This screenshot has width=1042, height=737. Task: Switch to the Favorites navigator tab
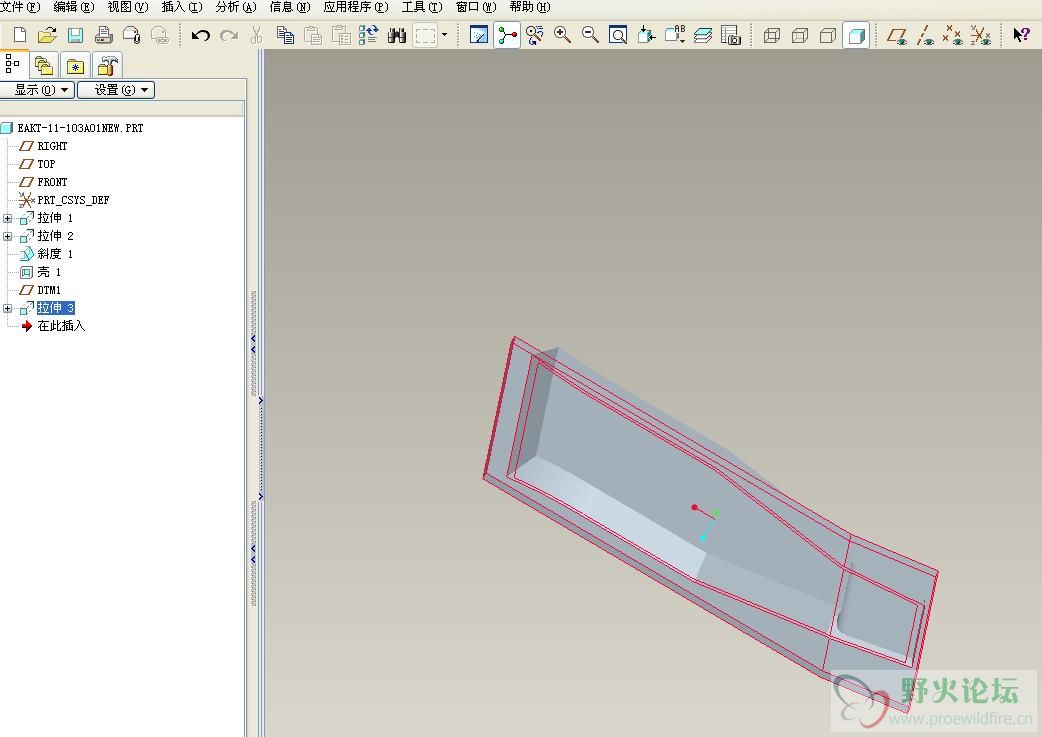pyautogui.click(x=75, y=66)
